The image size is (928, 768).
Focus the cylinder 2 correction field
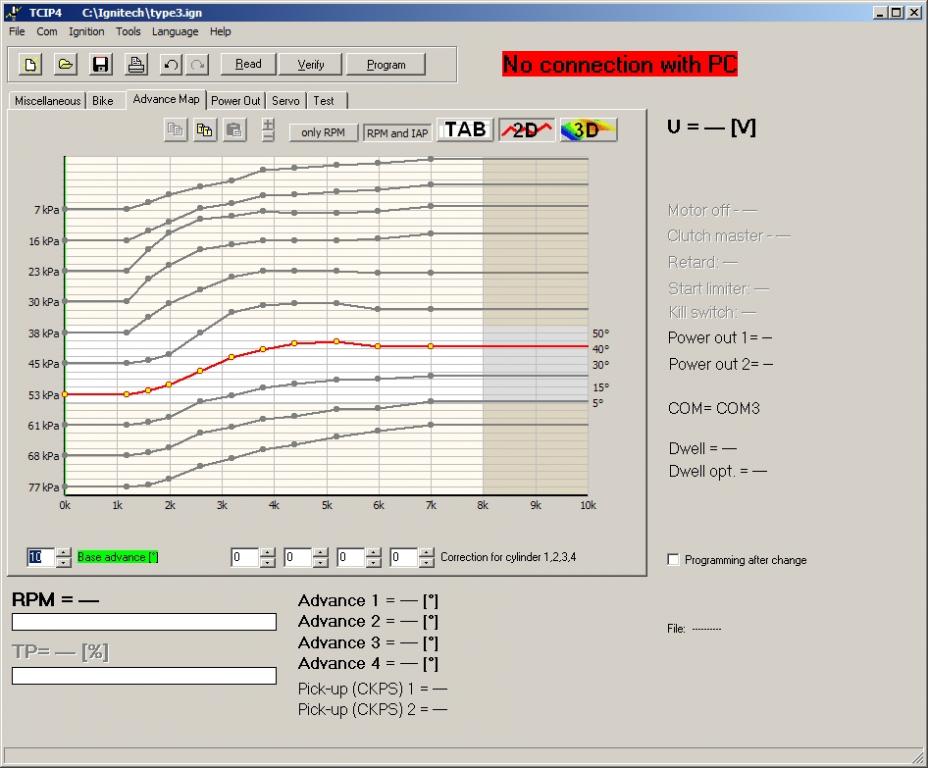point(298,557)
